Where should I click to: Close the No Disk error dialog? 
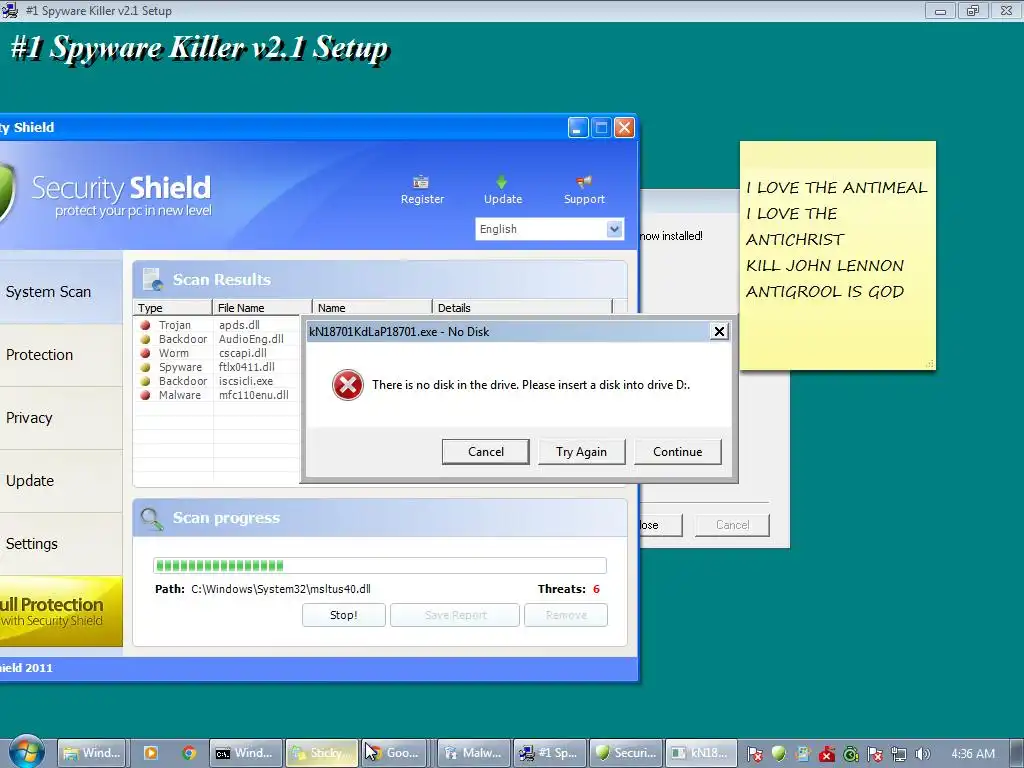pyautogui.click(x=719, y=332)
